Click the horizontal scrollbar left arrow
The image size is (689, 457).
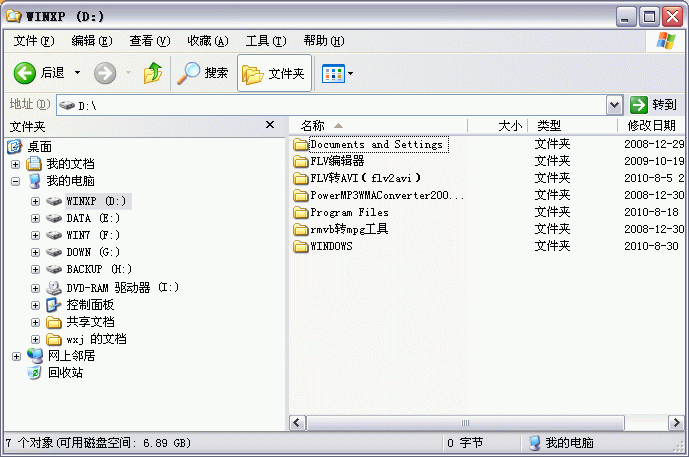coord(297,423)
